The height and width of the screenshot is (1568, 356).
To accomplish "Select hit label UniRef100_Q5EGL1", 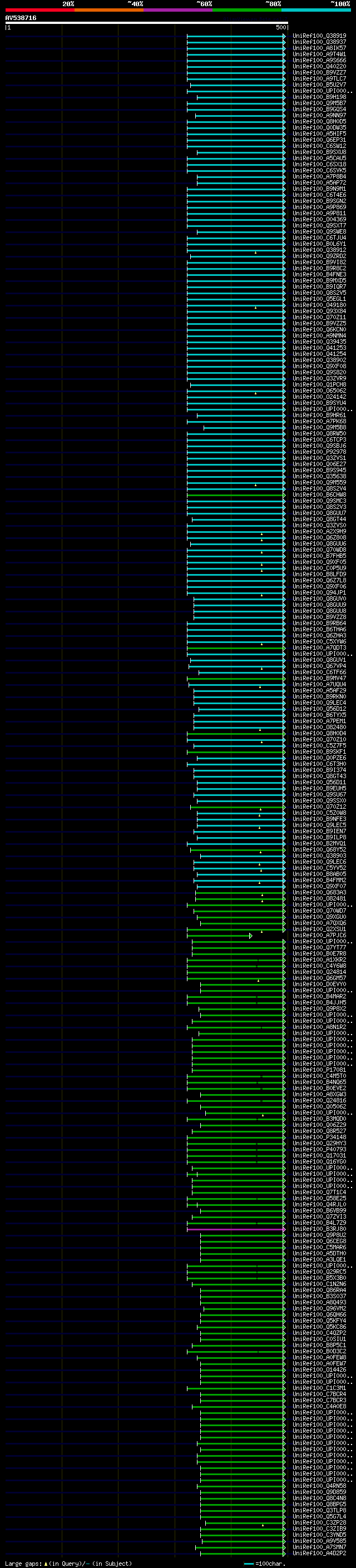I will coord(319,299).
